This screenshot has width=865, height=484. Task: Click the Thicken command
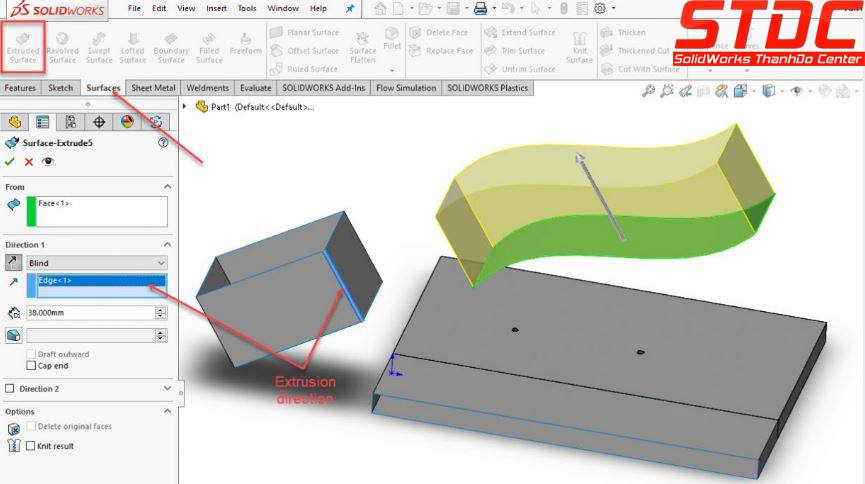click(x=623, y=33)
